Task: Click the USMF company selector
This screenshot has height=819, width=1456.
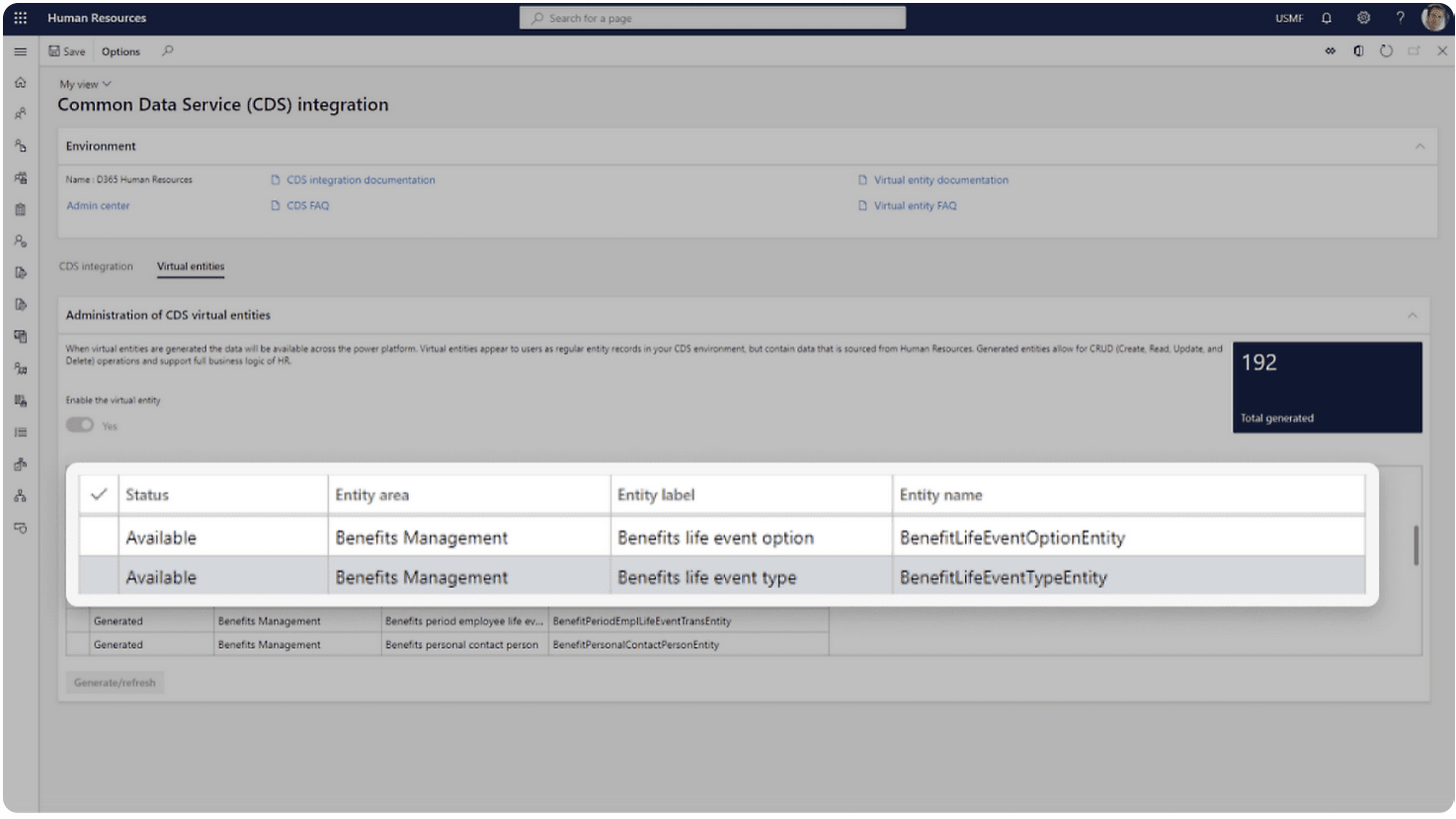Action: 1289,19
